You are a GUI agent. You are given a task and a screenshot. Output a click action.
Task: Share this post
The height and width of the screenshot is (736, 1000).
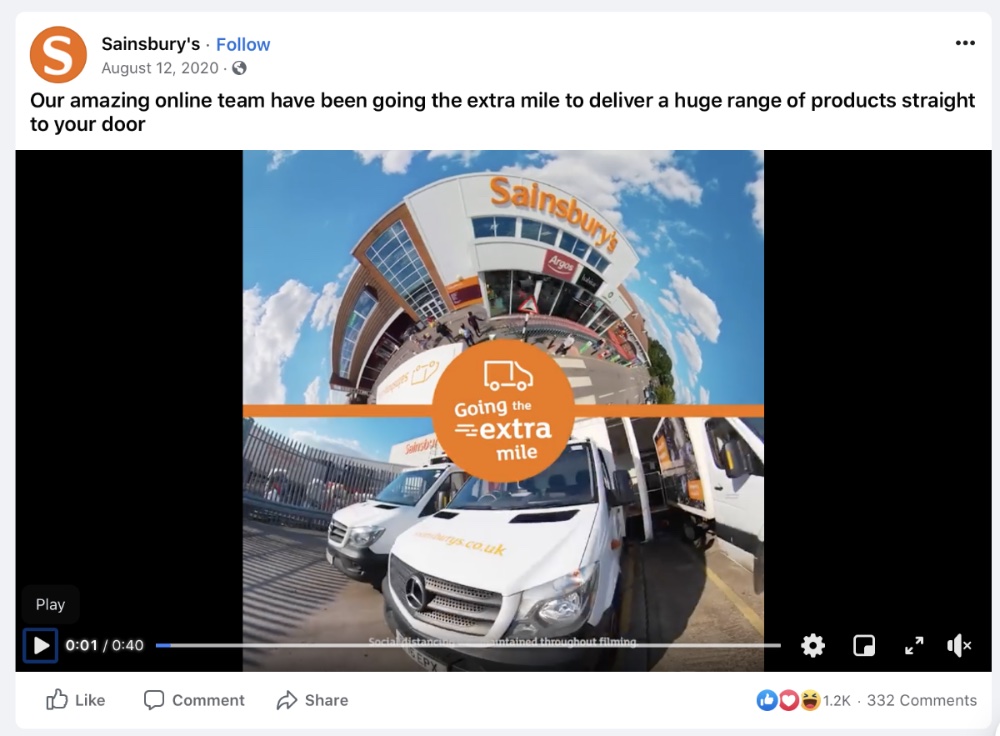312,700
